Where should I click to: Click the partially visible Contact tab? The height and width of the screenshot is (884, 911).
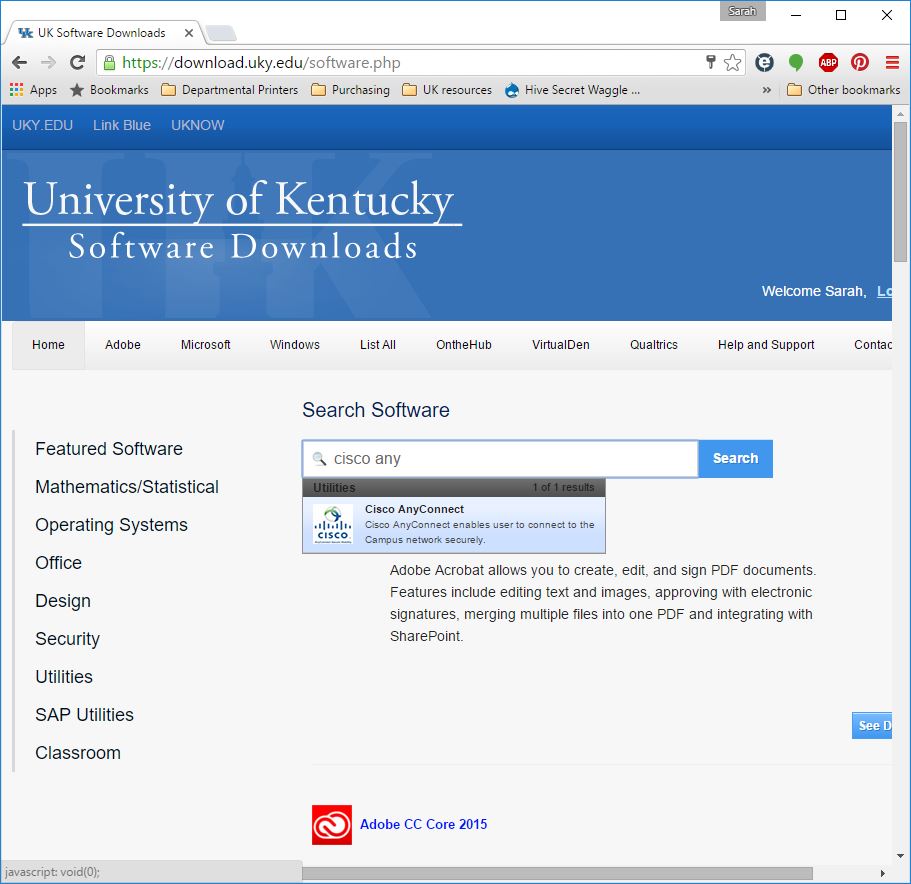873,345
